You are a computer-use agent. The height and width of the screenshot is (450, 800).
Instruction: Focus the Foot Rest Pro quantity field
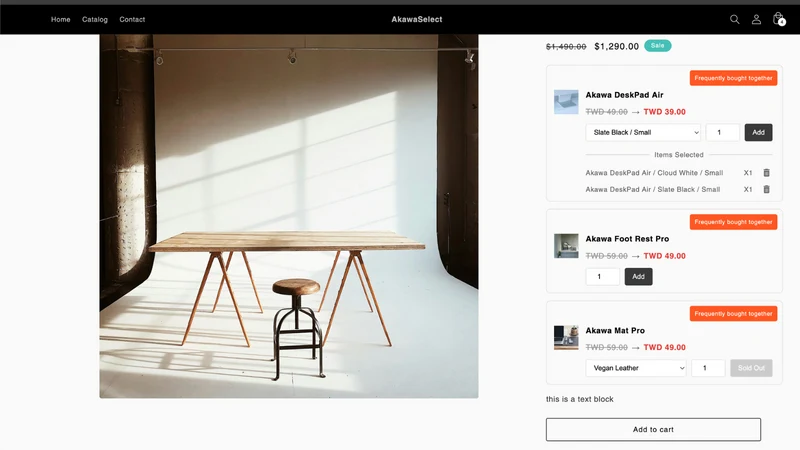click(603, 277)
